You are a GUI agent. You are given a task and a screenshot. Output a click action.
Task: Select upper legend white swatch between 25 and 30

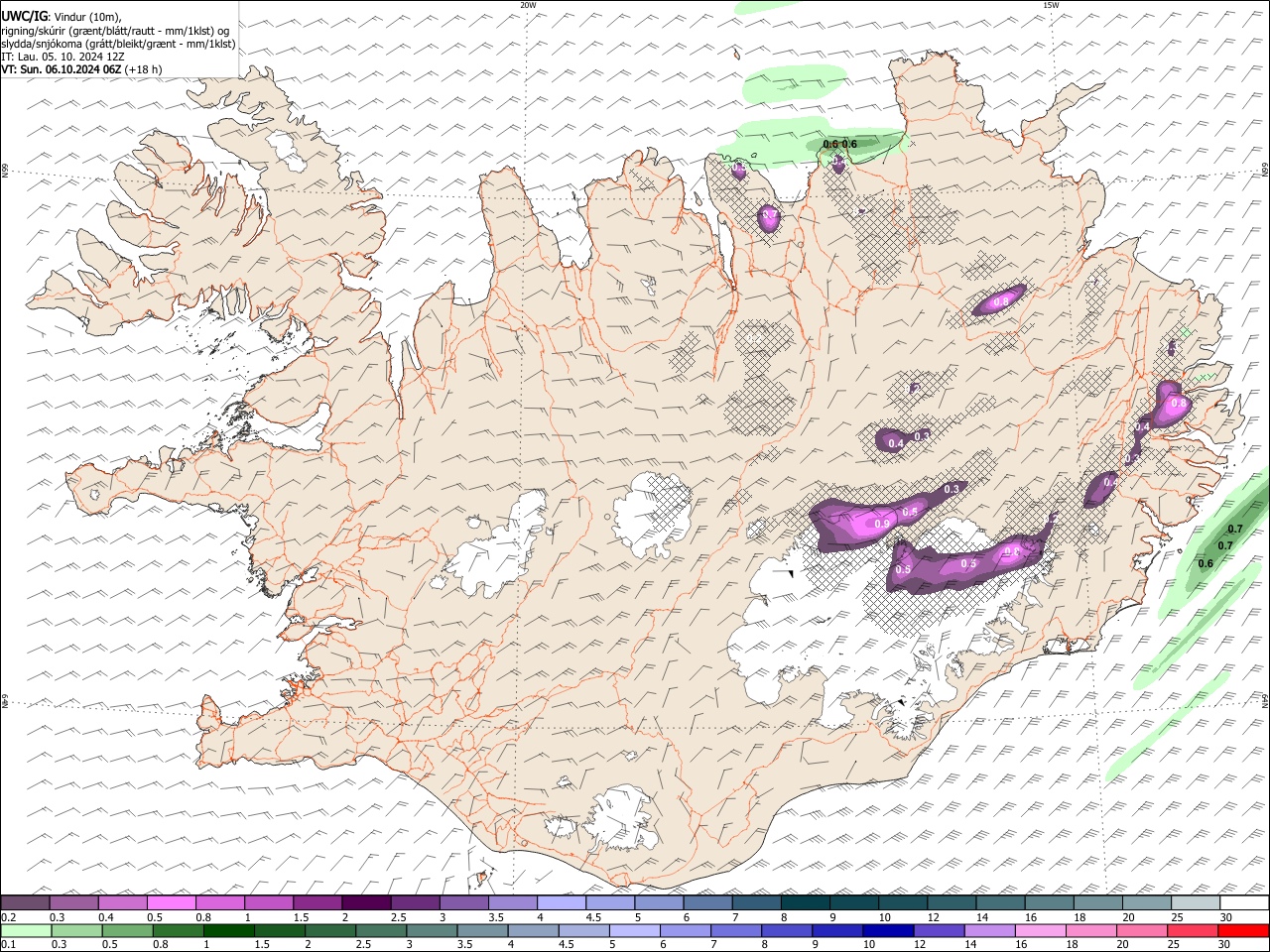(x=1196, y=903)
